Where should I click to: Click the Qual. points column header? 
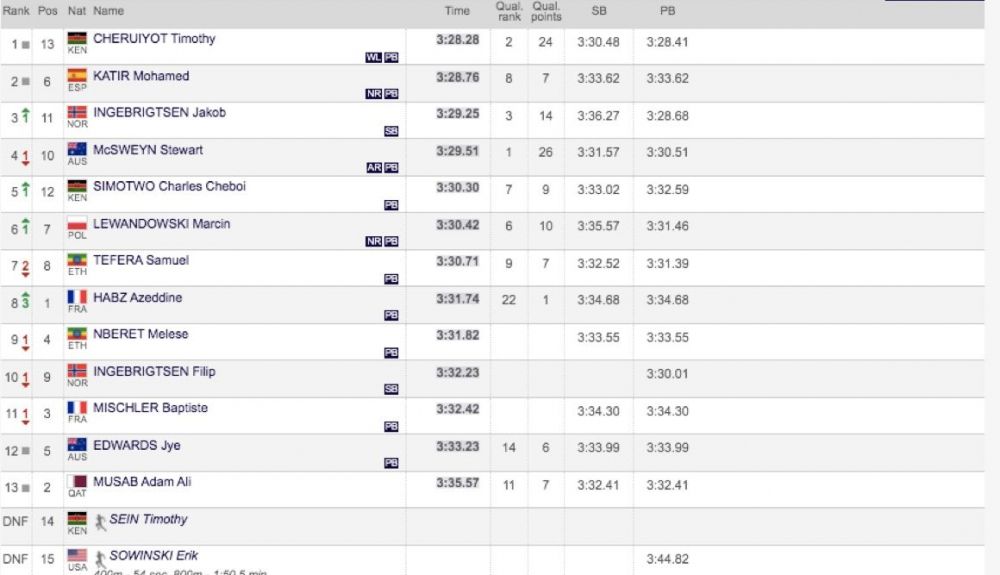[x=546, y=11]
